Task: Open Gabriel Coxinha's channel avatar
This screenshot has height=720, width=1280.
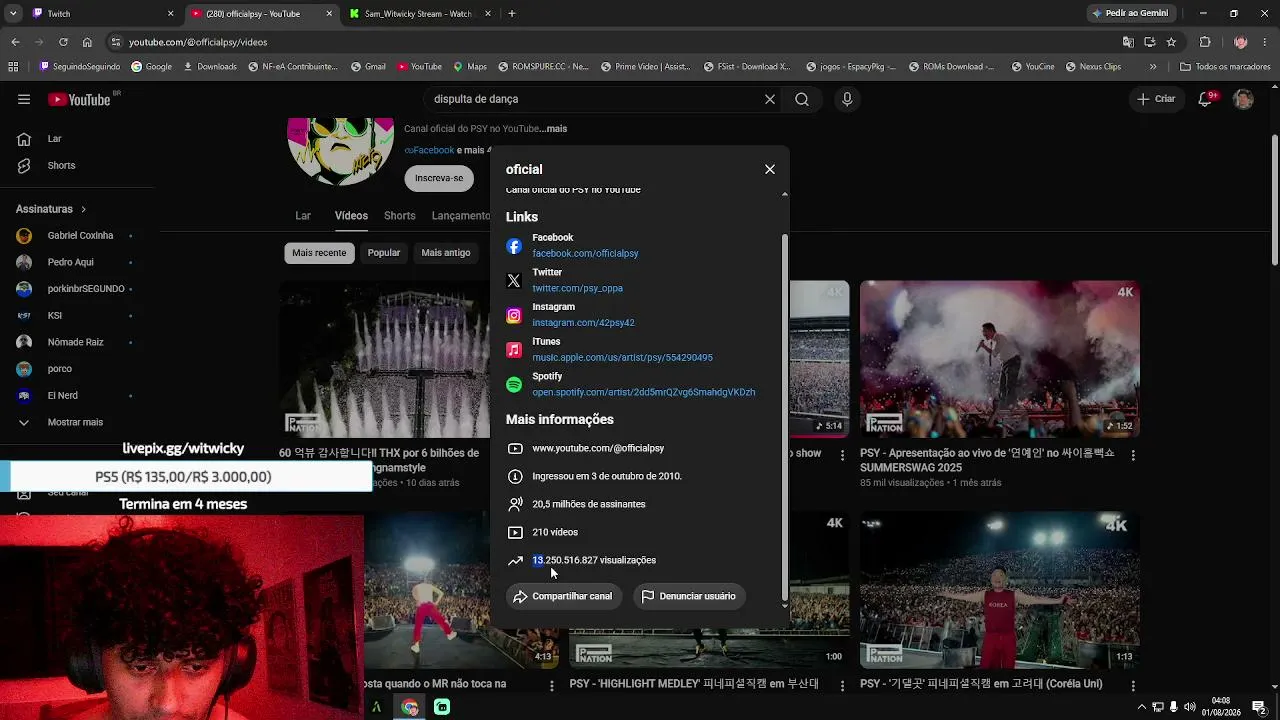Action: coord(25,236)
